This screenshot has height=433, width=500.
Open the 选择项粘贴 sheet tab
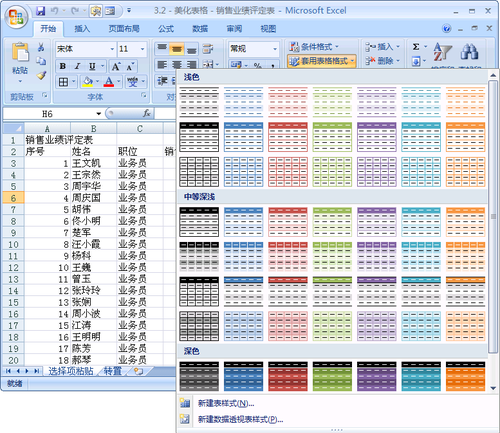[71, 371]
